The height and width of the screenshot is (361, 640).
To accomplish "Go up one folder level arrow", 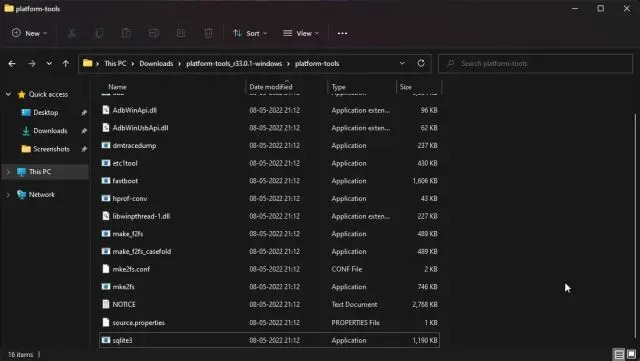I will tap(66, 64).
